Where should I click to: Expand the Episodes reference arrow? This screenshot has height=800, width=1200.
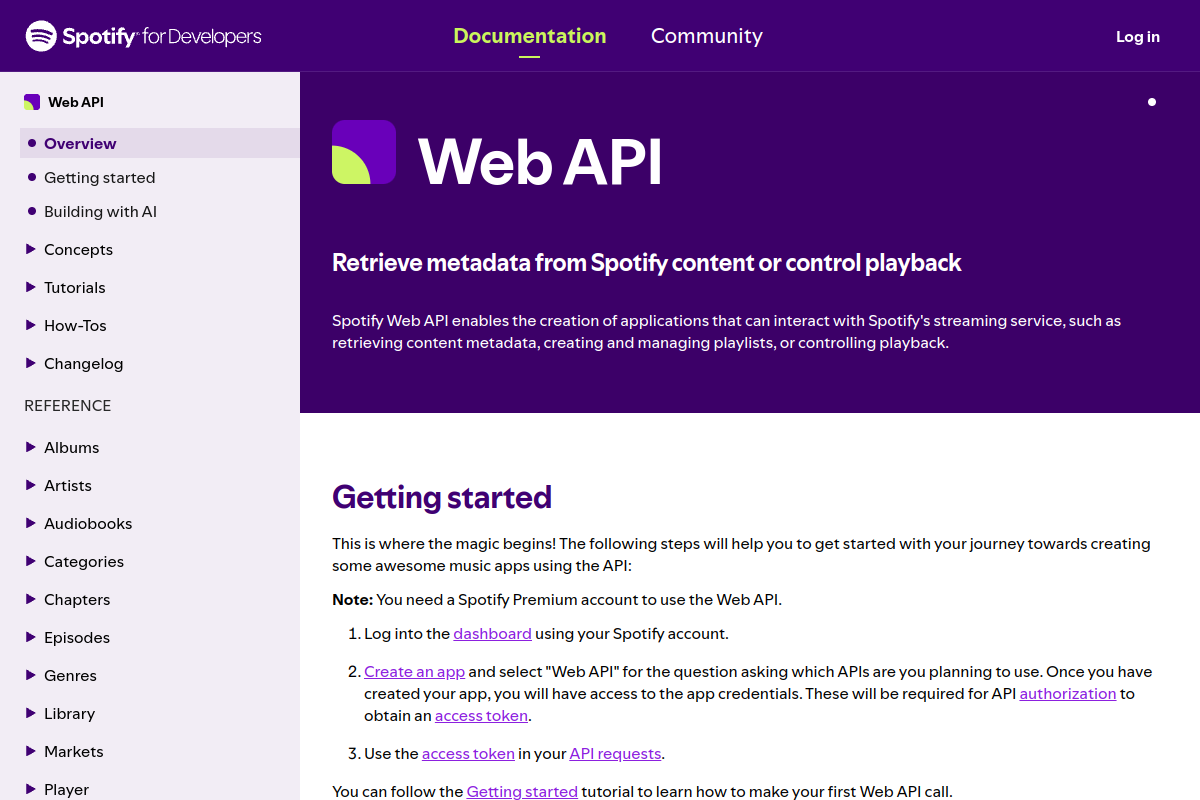click(31, 637)
